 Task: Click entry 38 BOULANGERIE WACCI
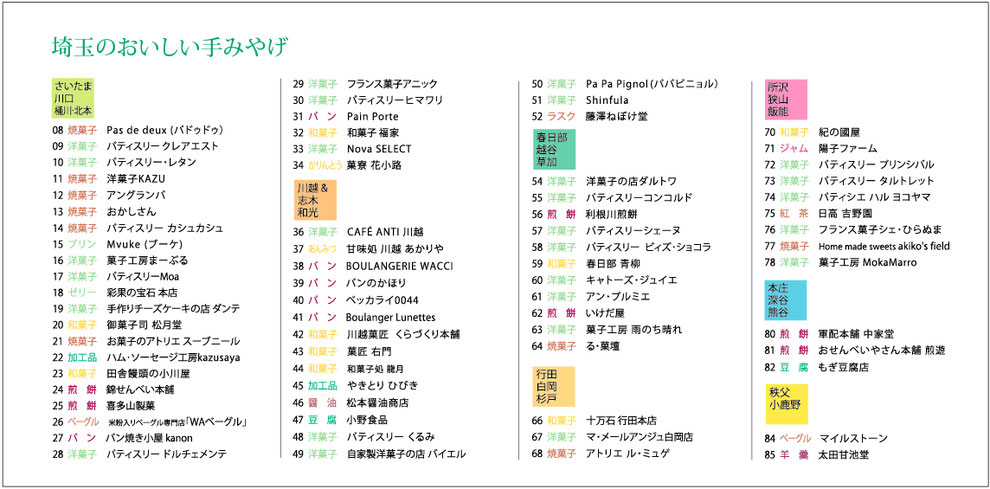point(373,266)
